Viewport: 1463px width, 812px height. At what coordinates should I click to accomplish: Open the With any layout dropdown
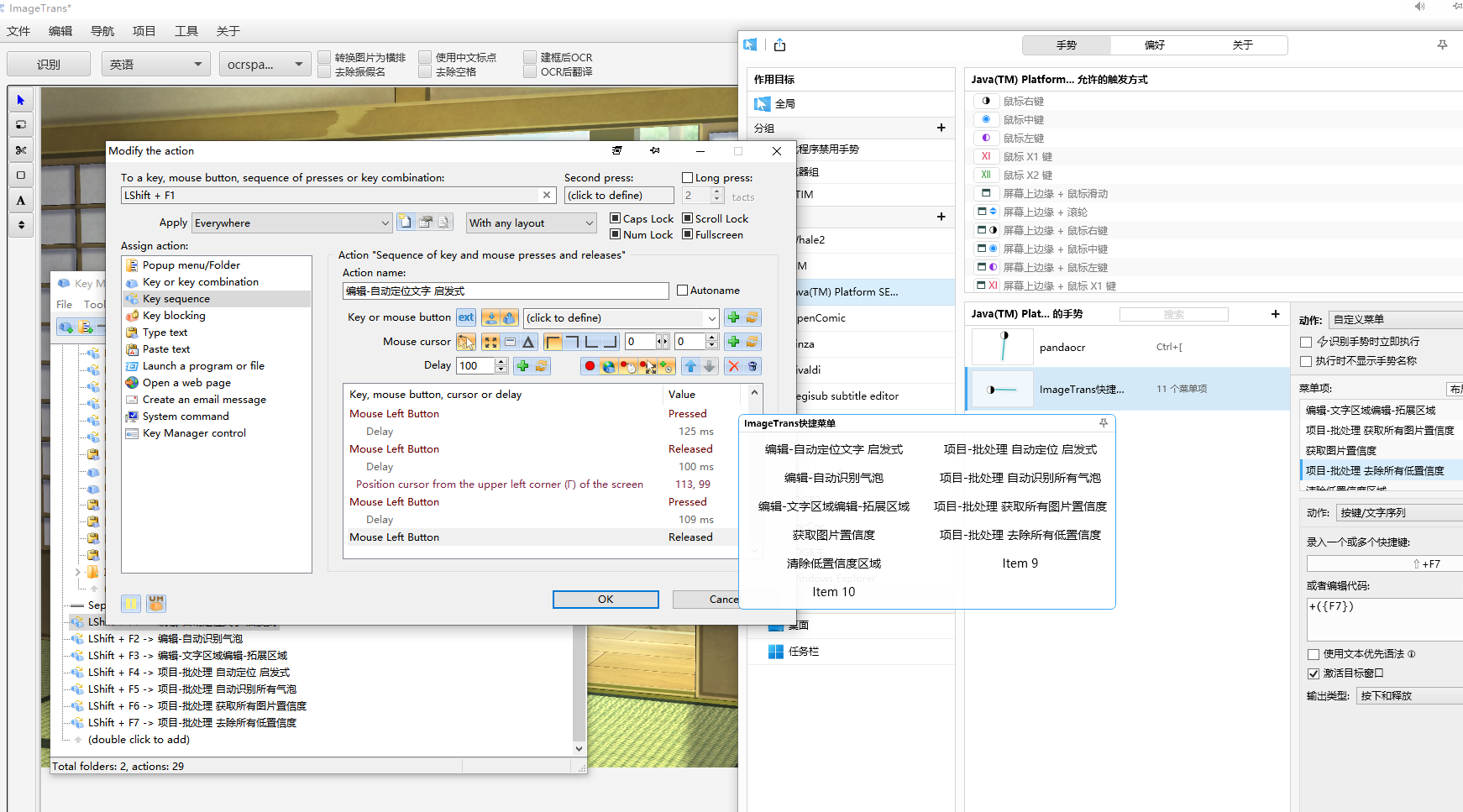pos(532,223)
